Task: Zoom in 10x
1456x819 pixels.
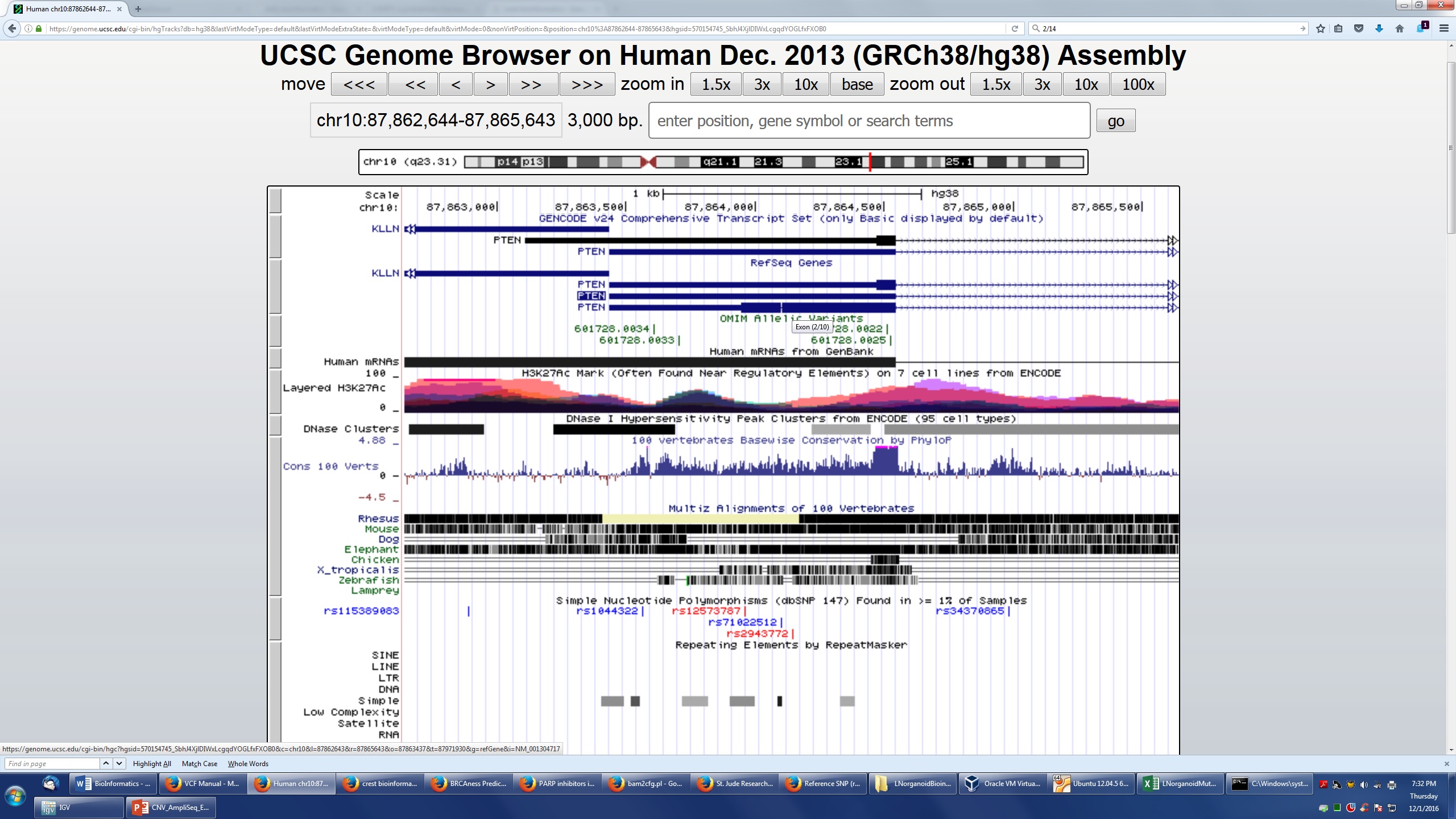Action: pyautogui.click(x=806, y=84)
